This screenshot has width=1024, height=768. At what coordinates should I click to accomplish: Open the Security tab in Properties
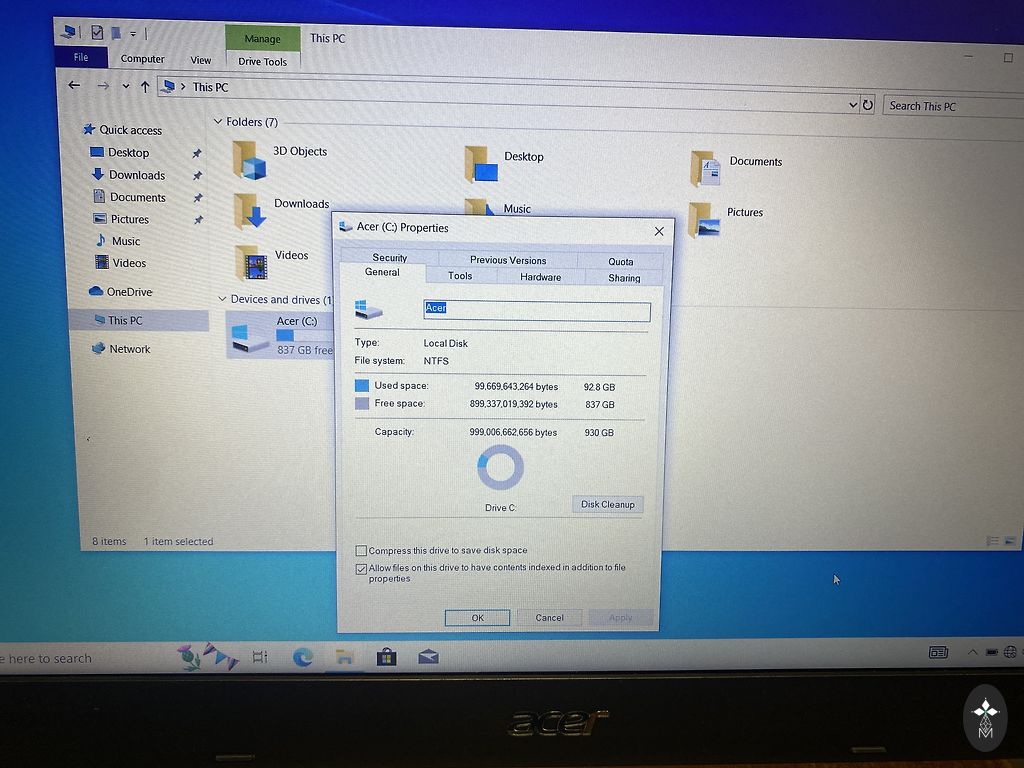coord(389,258)
